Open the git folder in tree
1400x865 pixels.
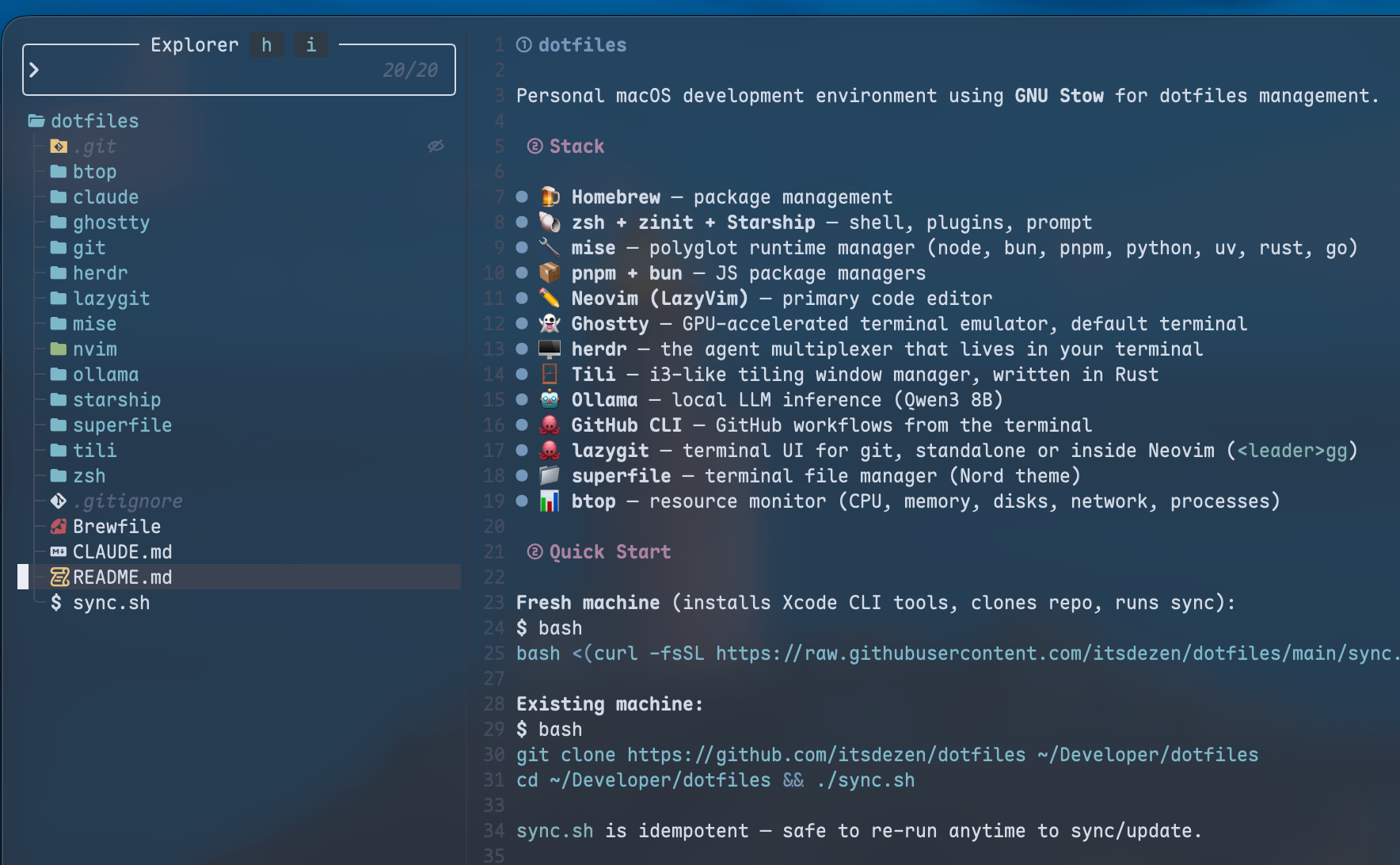(x=89, y=248)
